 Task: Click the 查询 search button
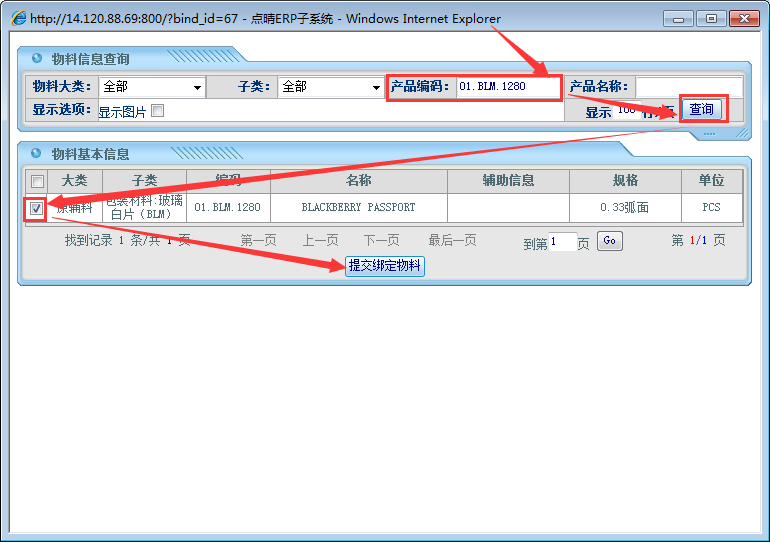[x=701, y=109]
